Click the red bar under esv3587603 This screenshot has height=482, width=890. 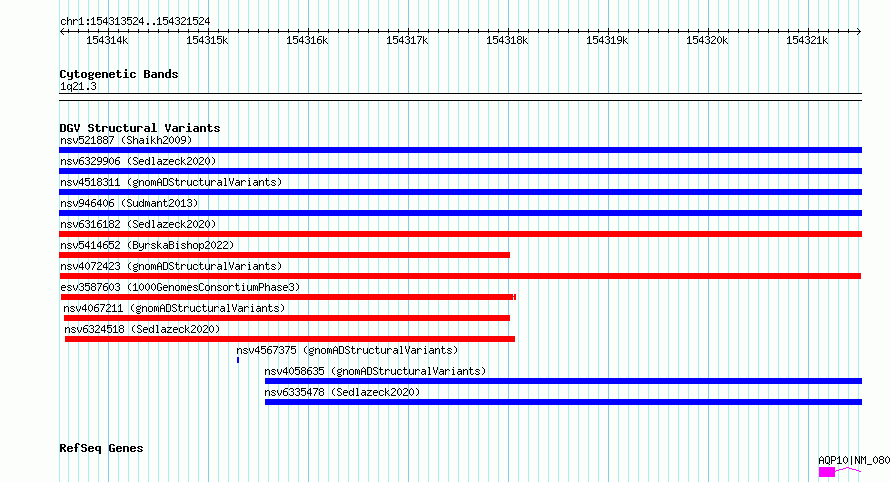pos(288,297)
